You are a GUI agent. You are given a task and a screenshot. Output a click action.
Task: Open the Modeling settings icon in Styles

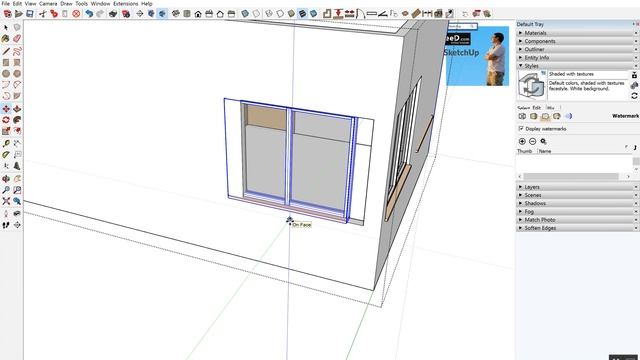[568, 116]
